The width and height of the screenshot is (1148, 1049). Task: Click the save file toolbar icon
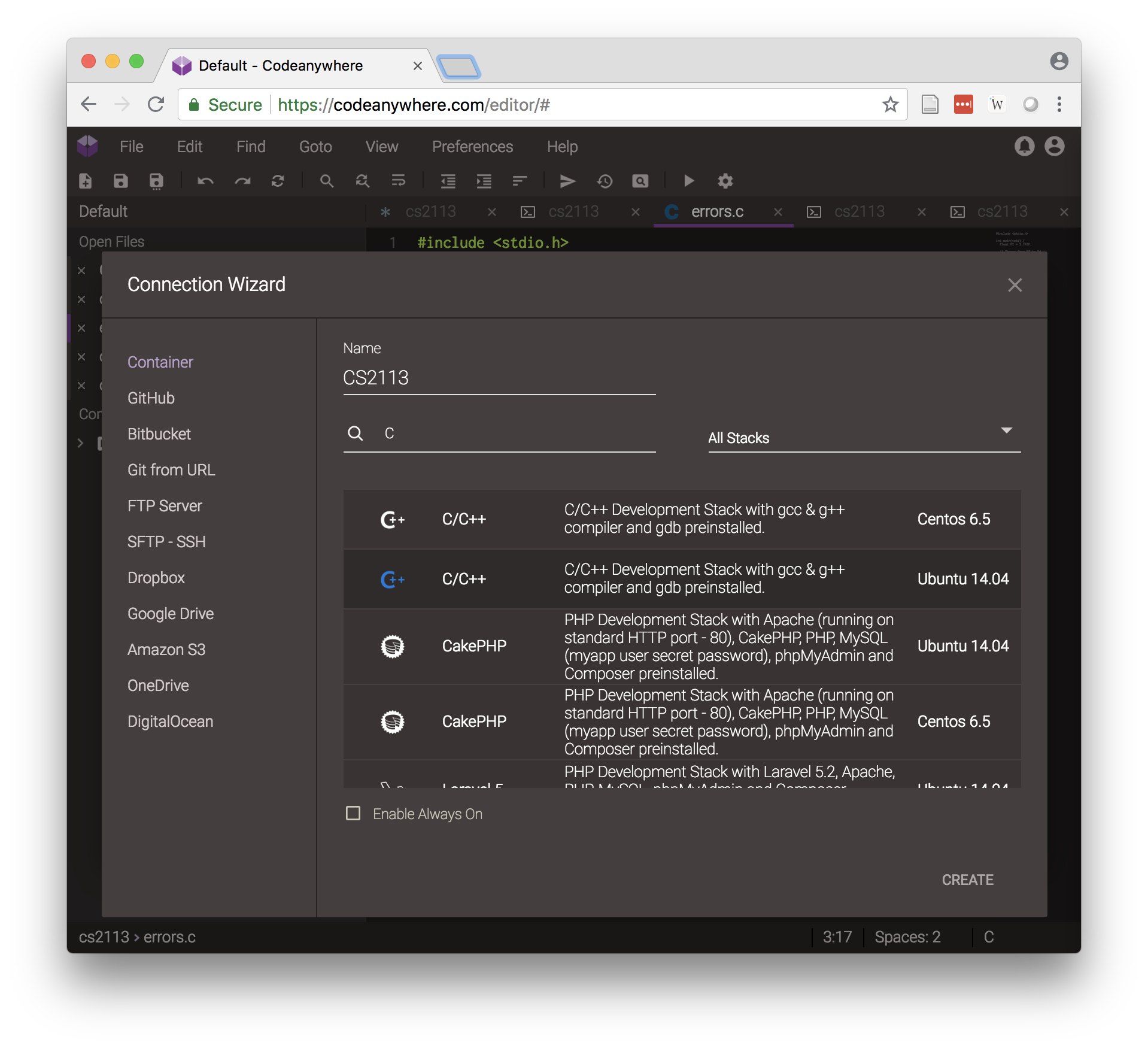pos(121,181)
